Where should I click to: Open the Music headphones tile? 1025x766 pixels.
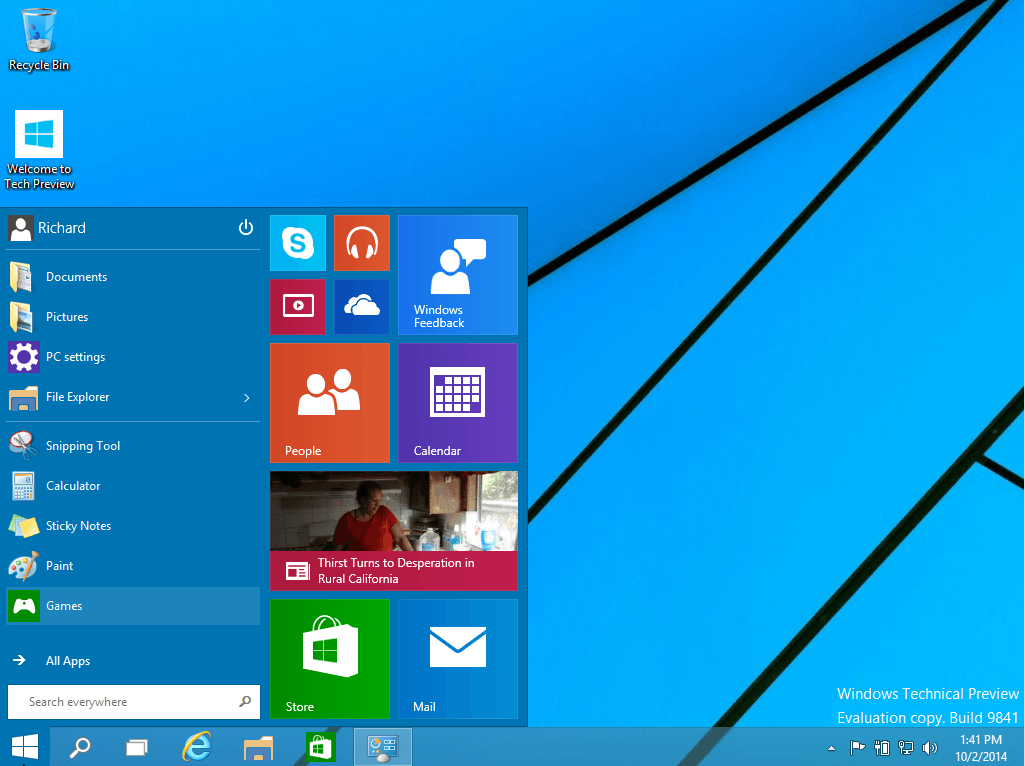[361, 242]
